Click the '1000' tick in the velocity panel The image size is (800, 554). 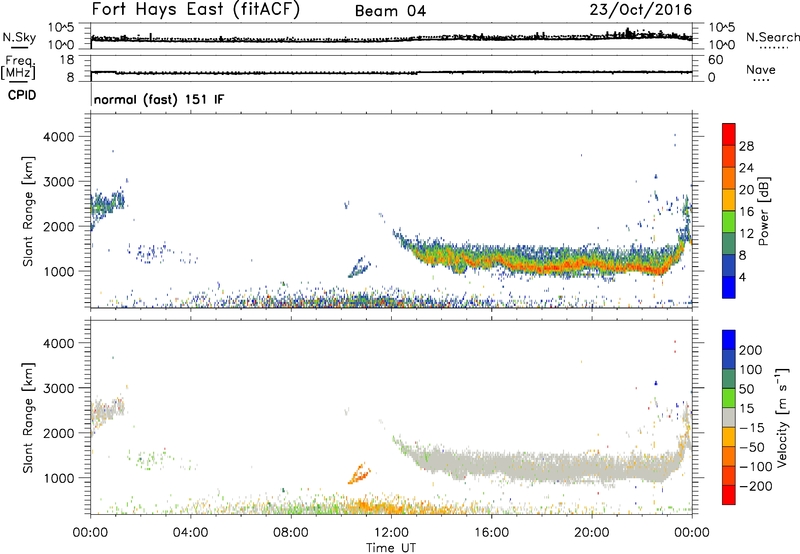[x=59, y=478]
